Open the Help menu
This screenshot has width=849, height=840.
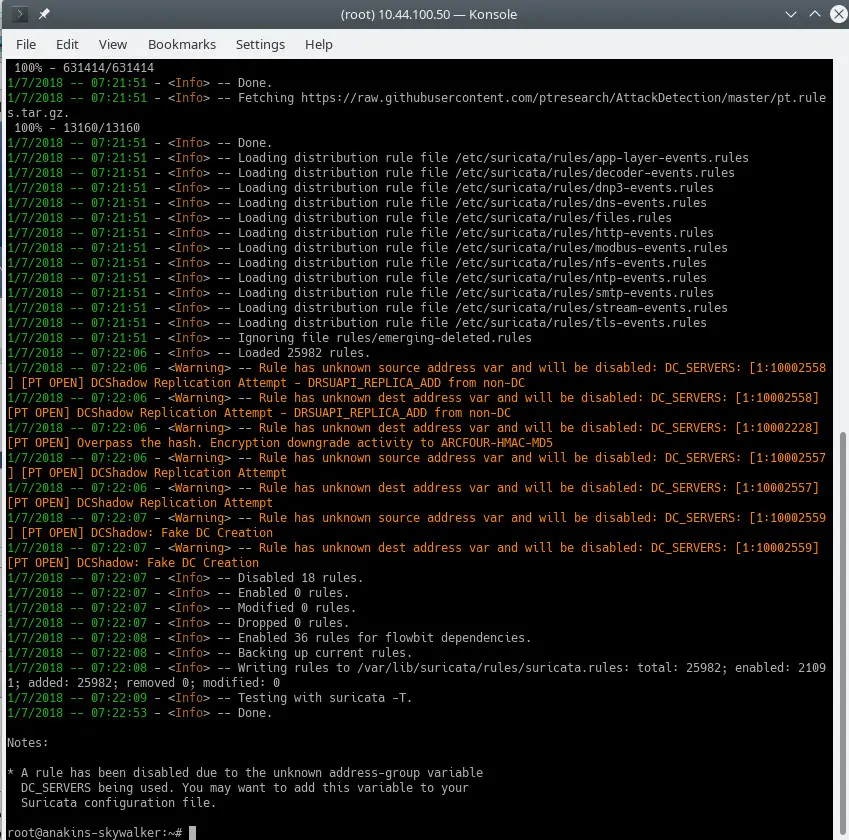point(319,44)
